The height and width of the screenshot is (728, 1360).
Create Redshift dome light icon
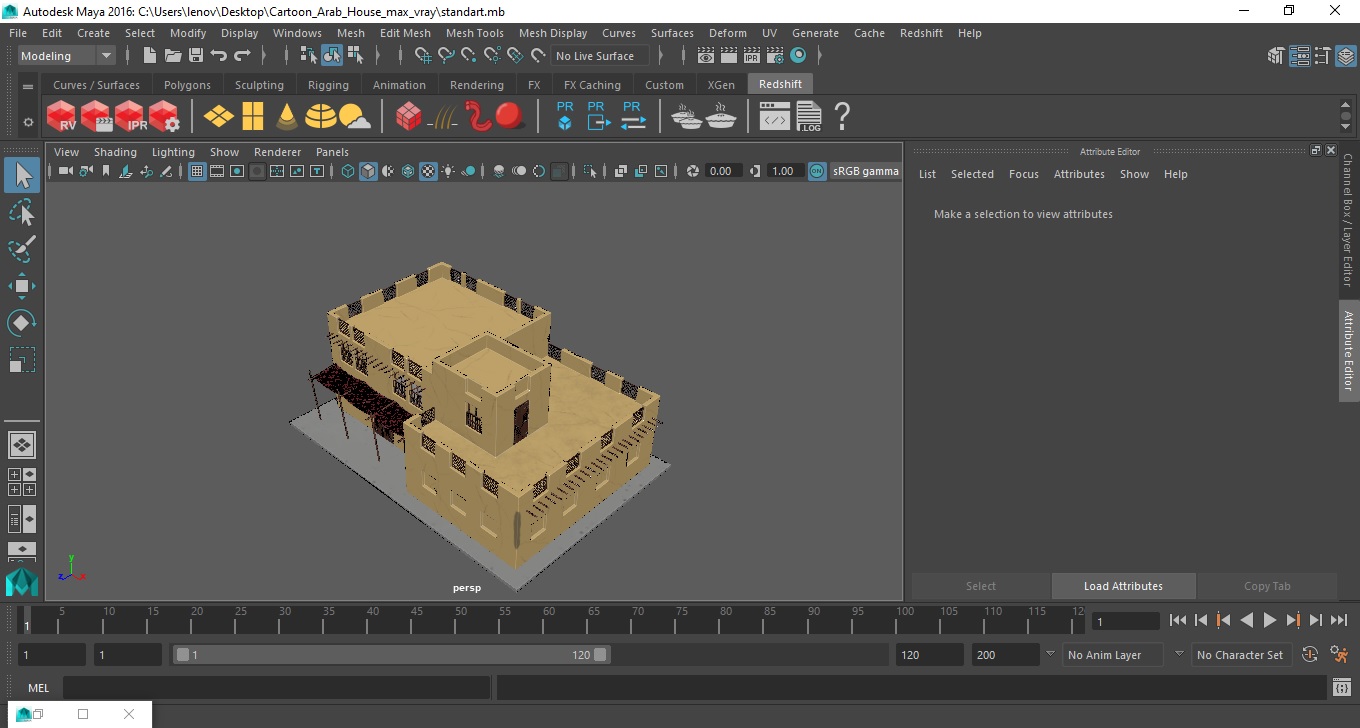pos(321,116)
